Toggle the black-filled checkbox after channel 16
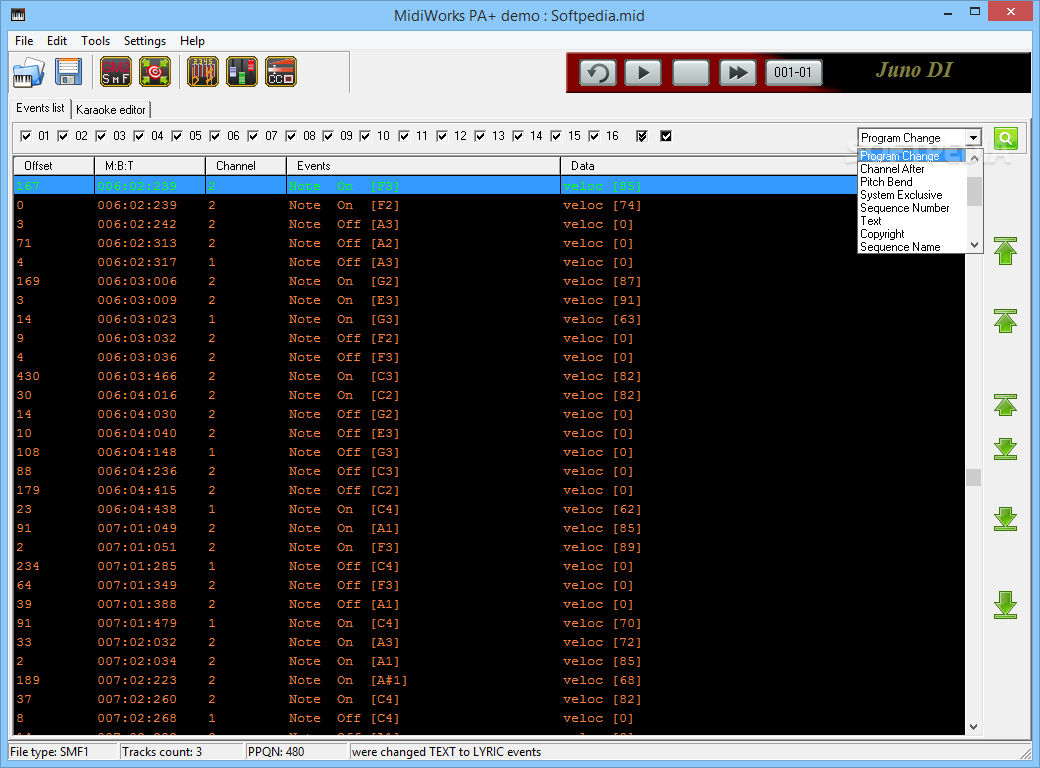Image resolution: width=1040 pixels, height=768 pixels. pyautogui.click(x=666, y=136)
